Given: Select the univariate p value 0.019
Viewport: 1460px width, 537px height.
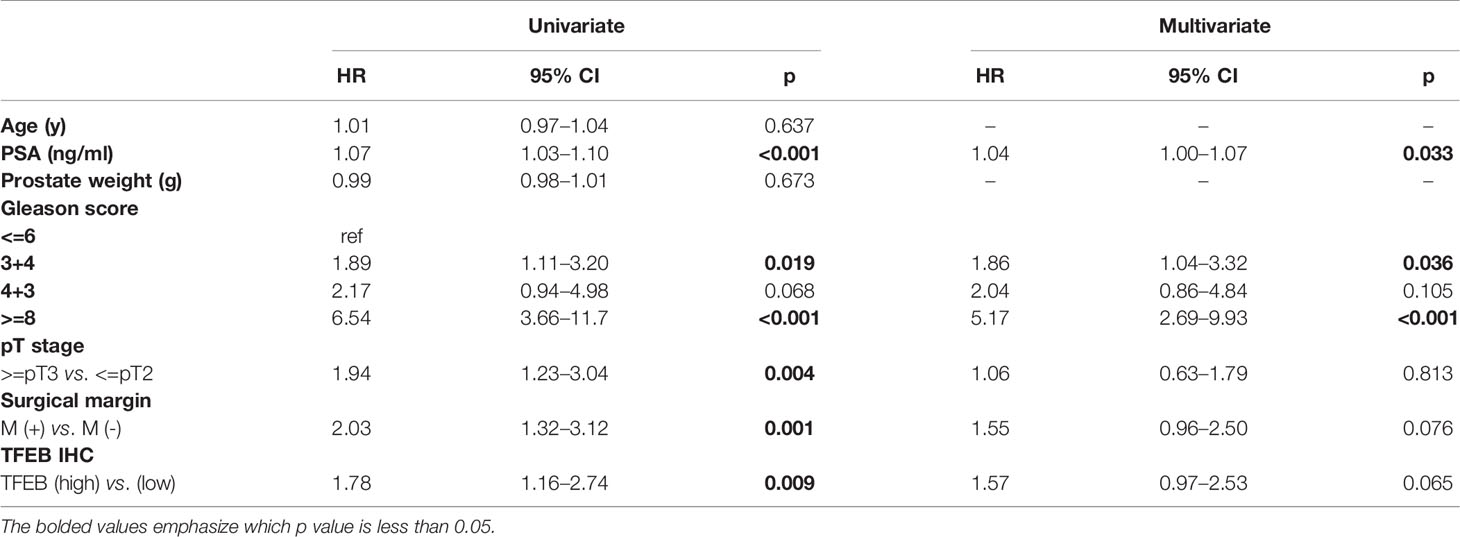Looking at the screenshot, I should 786,264.
